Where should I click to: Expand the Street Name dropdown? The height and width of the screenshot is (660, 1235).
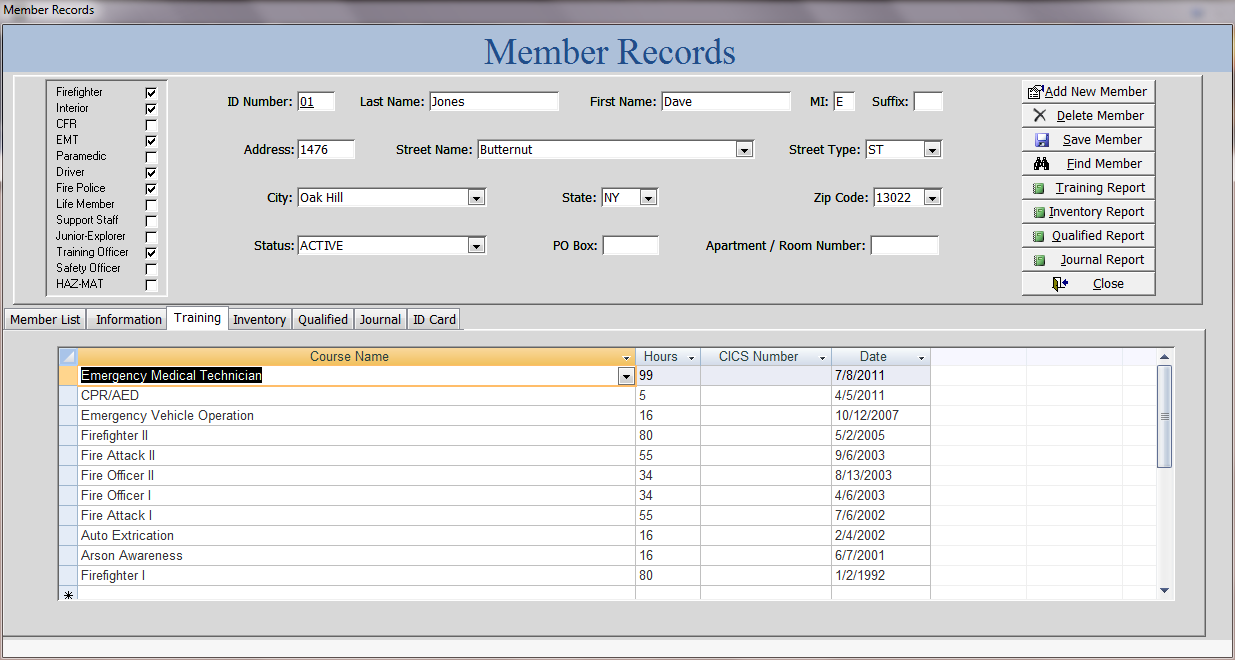[744, 150]
